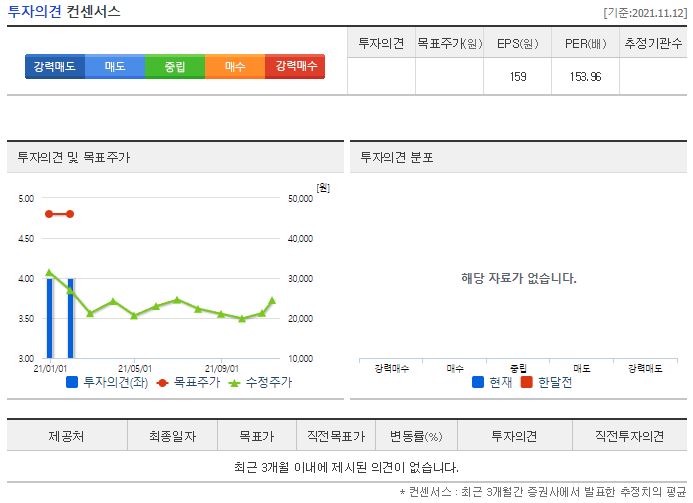This screenshot has height=503, width=693.
Task: Click the 21/09/01 x-axis label
Action: point(221,369)
